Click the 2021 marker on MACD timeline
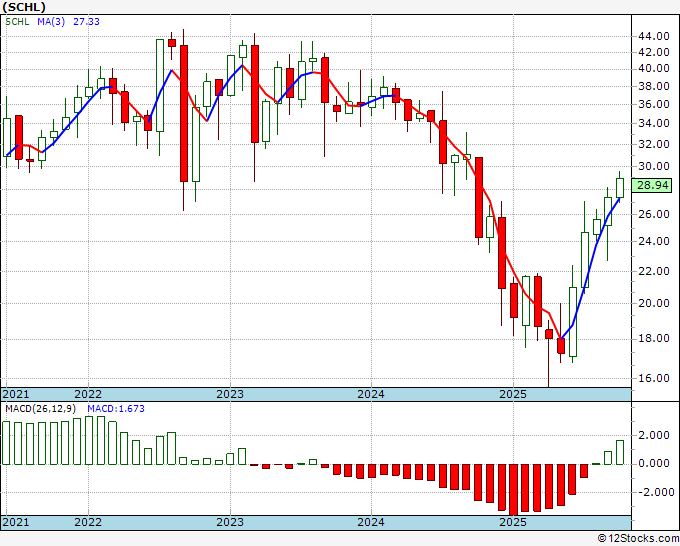Viewport: 680px width, 546px height. (16, 522)
